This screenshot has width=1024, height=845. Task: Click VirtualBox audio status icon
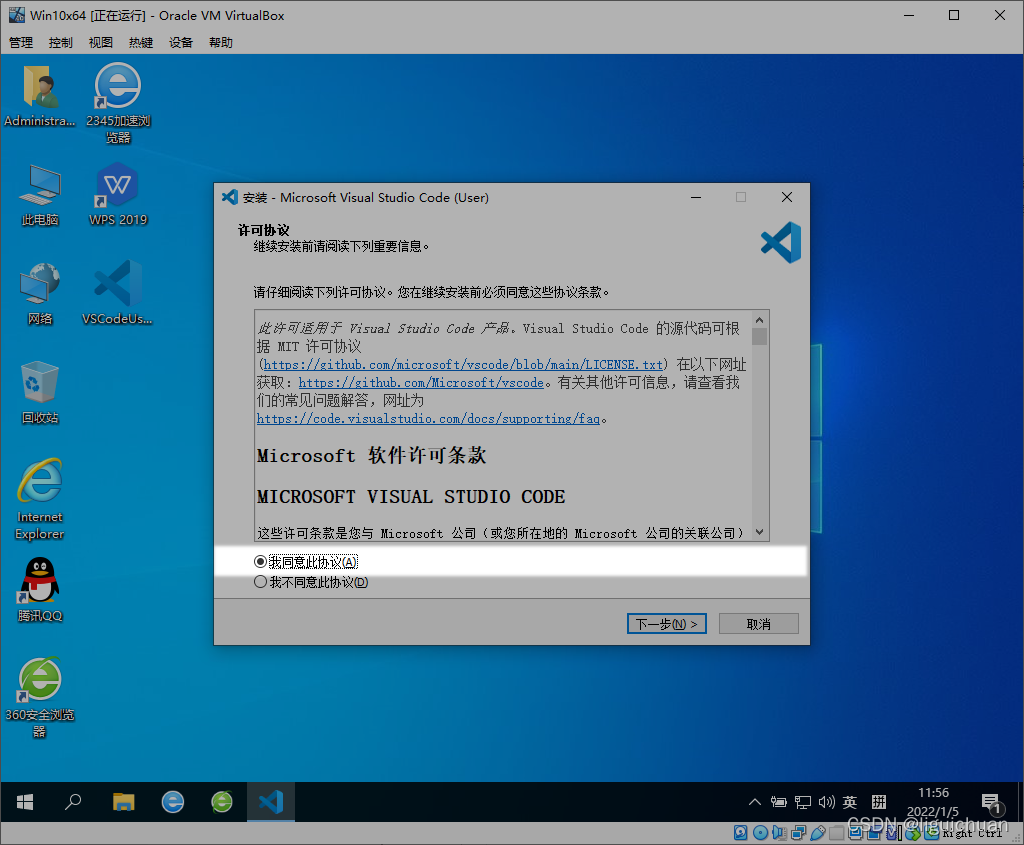(x=779, y=833)
